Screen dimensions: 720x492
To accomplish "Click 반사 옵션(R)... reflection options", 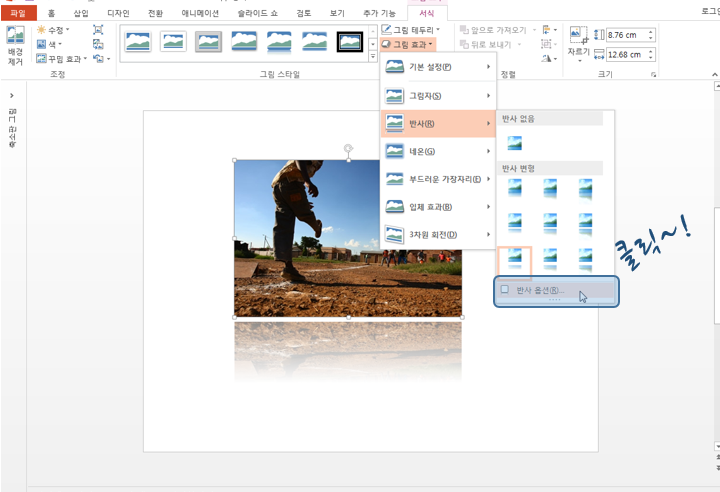I will (x=556, y=290).
